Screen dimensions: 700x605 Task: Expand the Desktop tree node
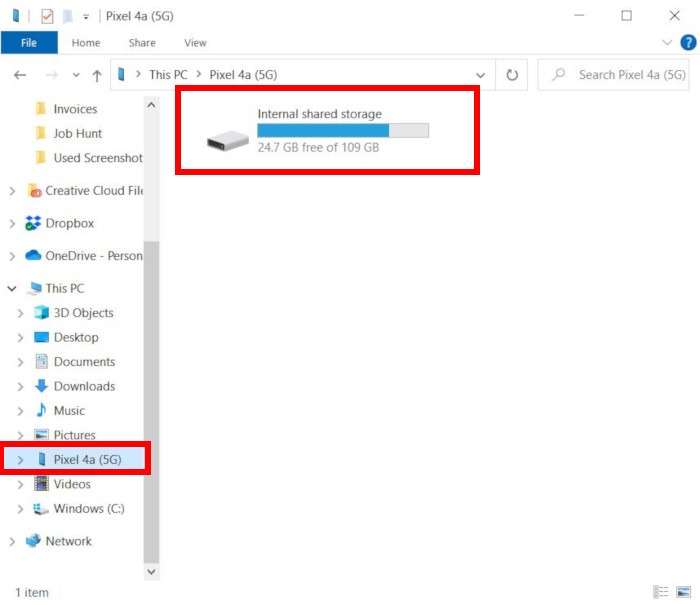(20, 338)
